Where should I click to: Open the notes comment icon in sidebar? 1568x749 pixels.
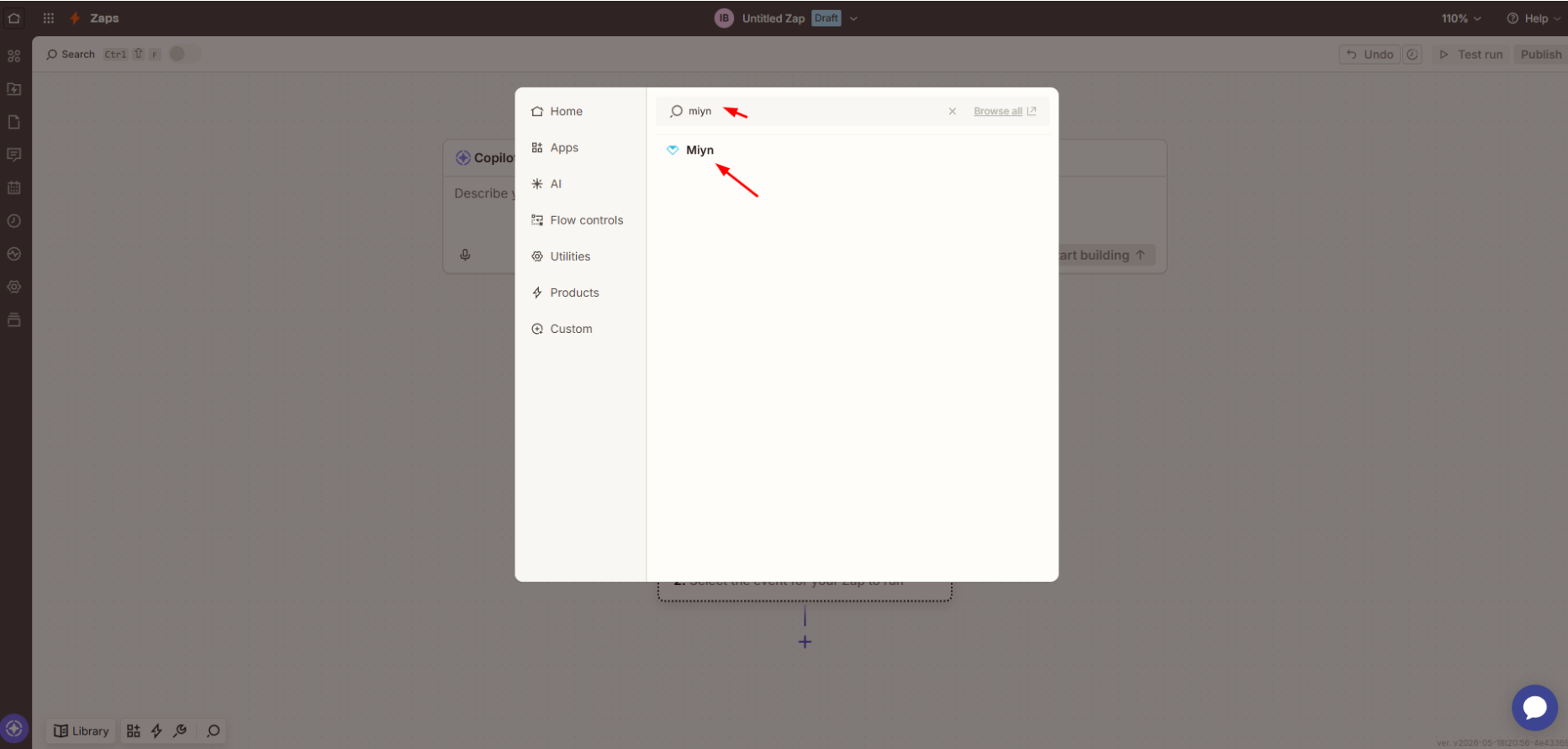pos(14,155)
